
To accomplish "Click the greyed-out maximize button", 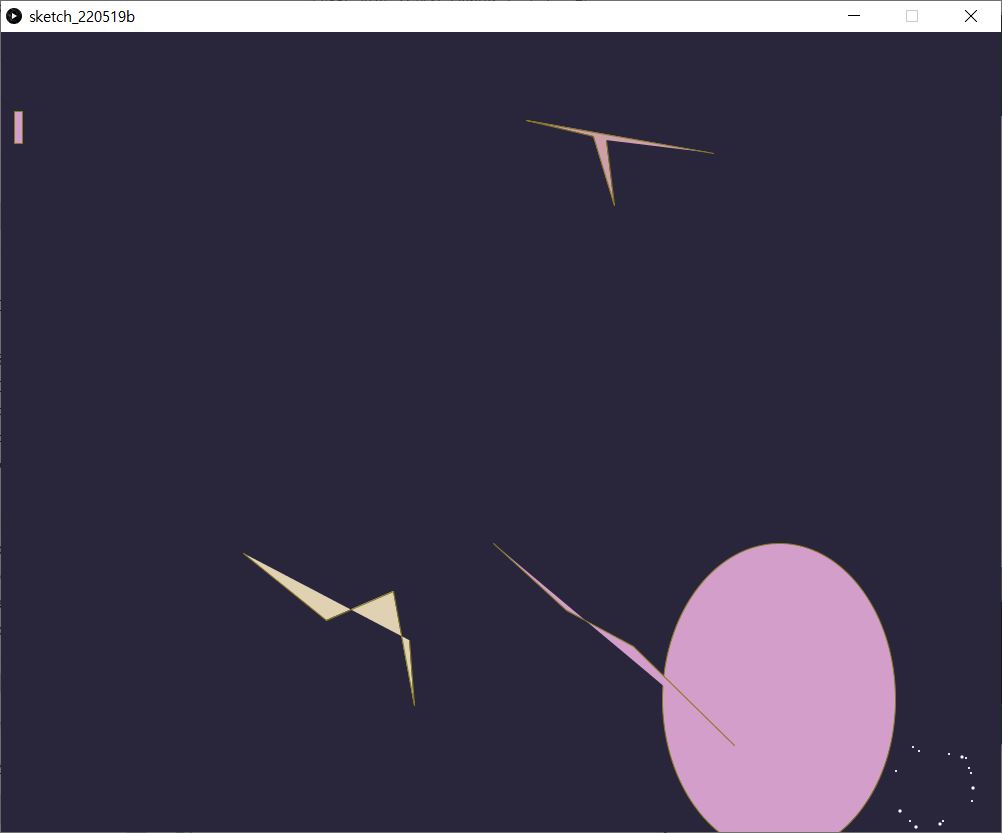I will tap(912, 16).
